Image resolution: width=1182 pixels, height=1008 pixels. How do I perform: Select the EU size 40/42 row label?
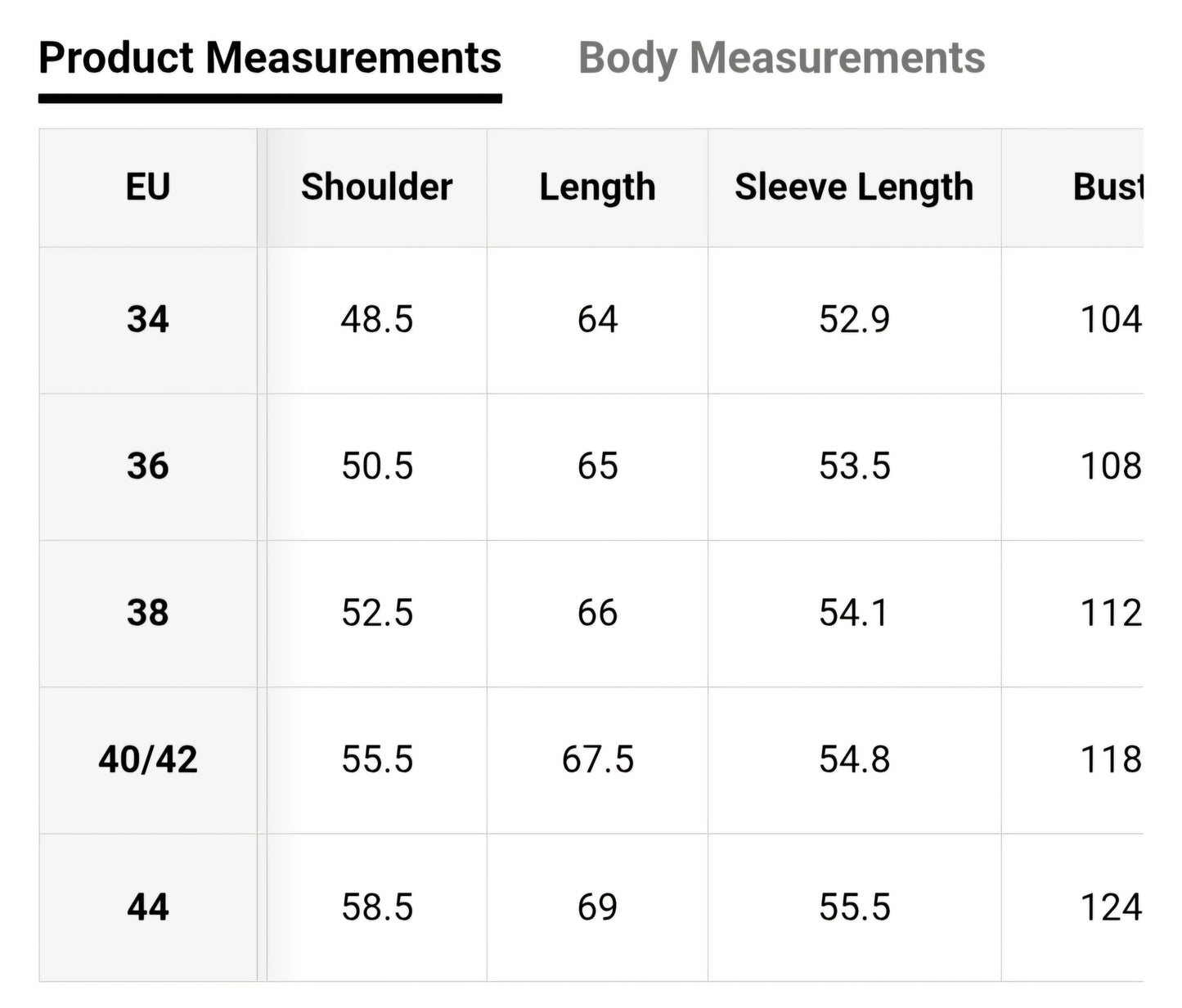tap(148, 760)
